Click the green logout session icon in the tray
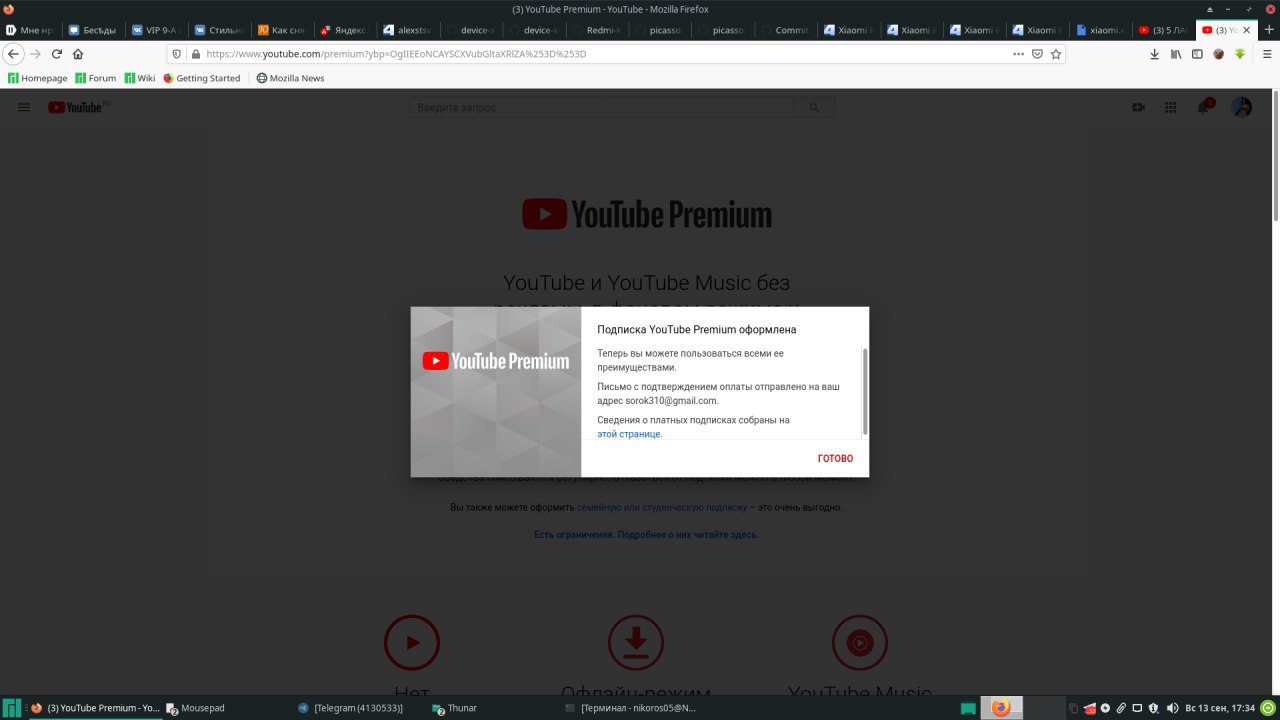Image resolution: width=1280 pixels, height=720 pixels. click(x=1268, y=708)
